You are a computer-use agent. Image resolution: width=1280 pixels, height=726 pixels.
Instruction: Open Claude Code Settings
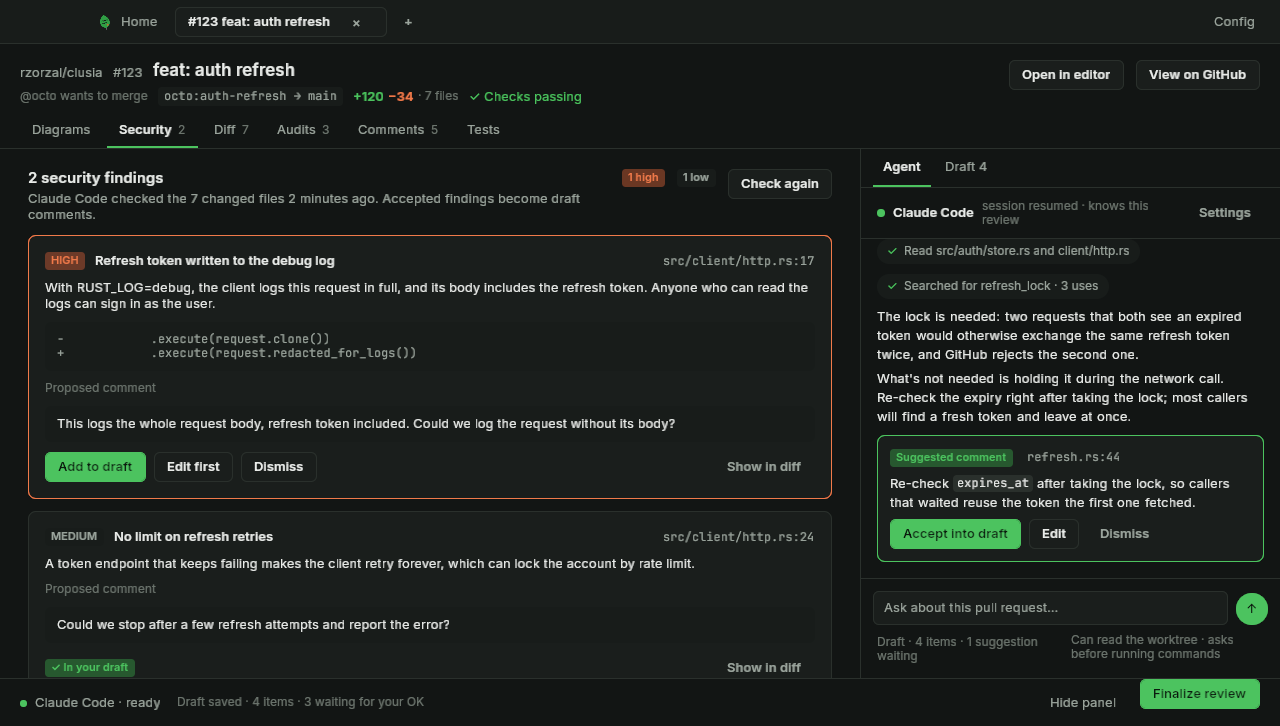click(1224, 213)
